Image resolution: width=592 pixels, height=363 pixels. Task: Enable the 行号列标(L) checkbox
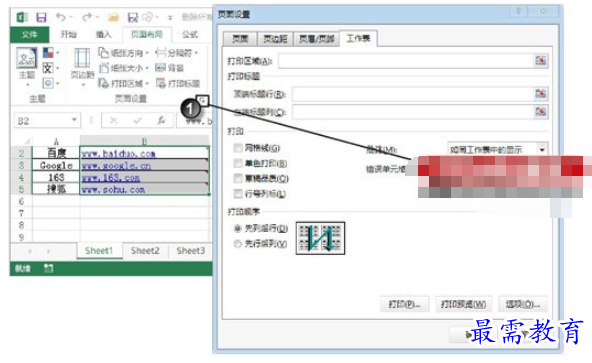238,194
